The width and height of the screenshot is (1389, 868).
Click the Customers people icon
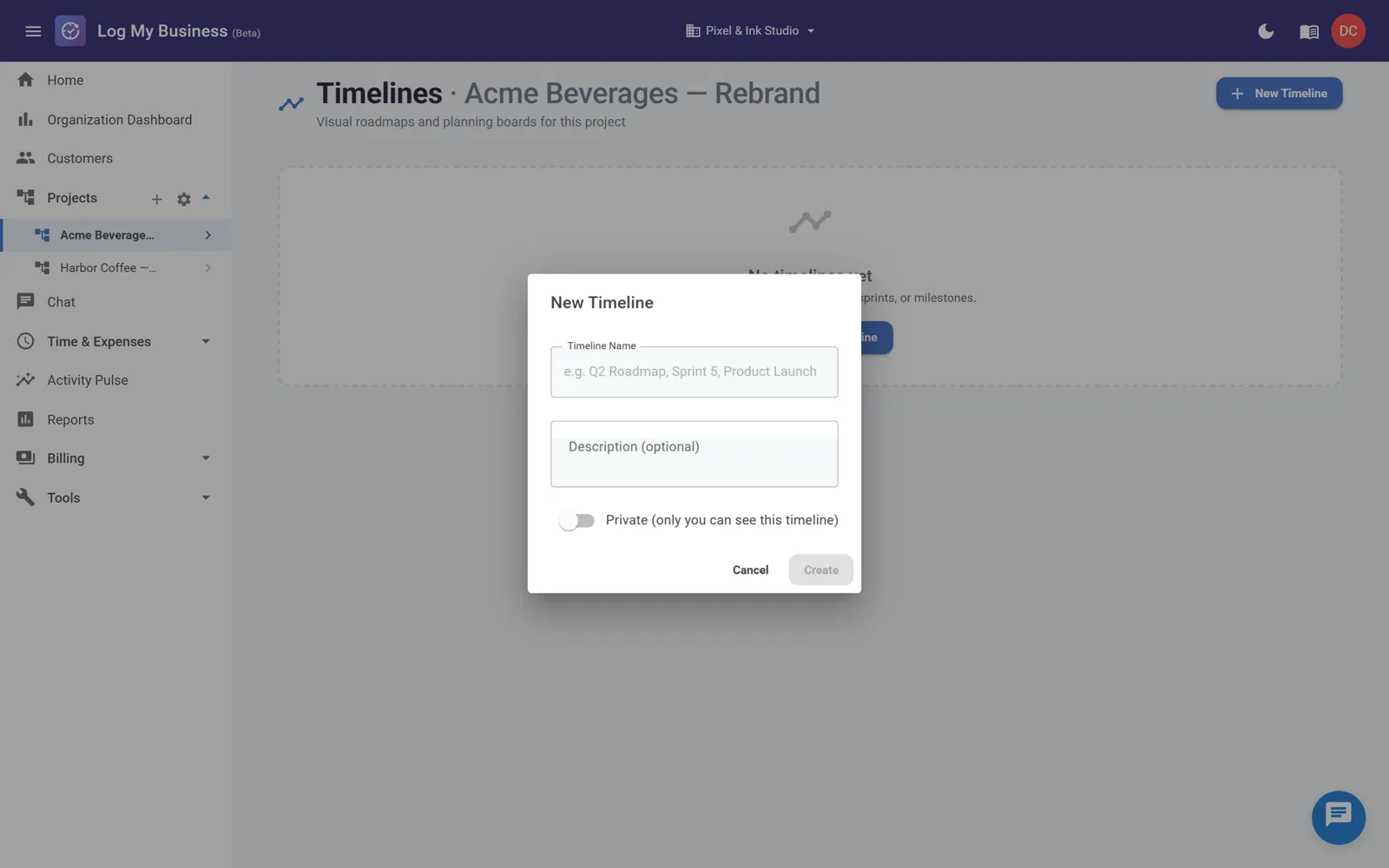tap(25, 158)
